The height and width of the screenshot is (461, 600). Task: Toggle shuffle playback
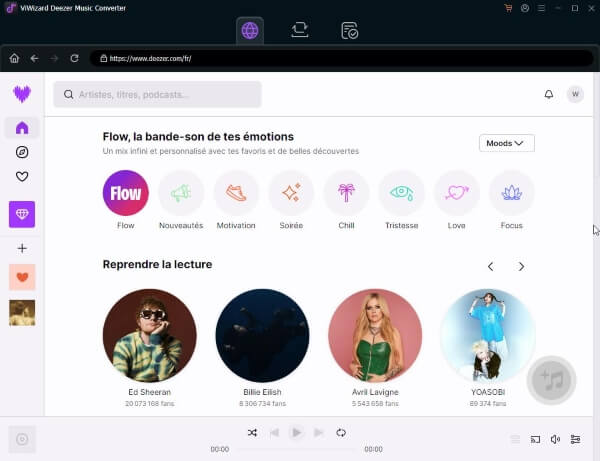[x=252, y=432]
